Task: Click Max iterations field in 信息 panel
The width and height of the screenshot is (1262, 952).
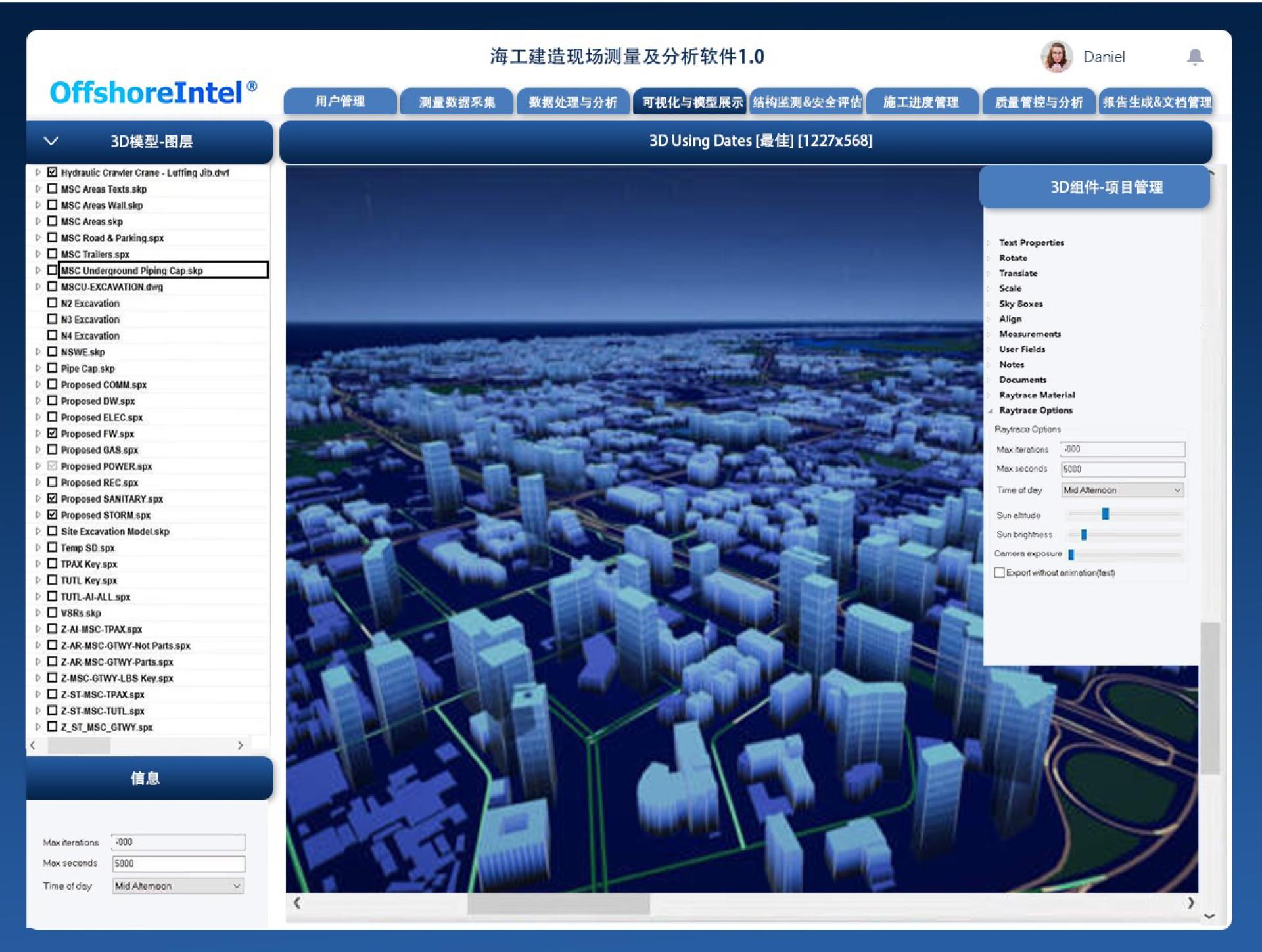Action: tap(178, 842)
